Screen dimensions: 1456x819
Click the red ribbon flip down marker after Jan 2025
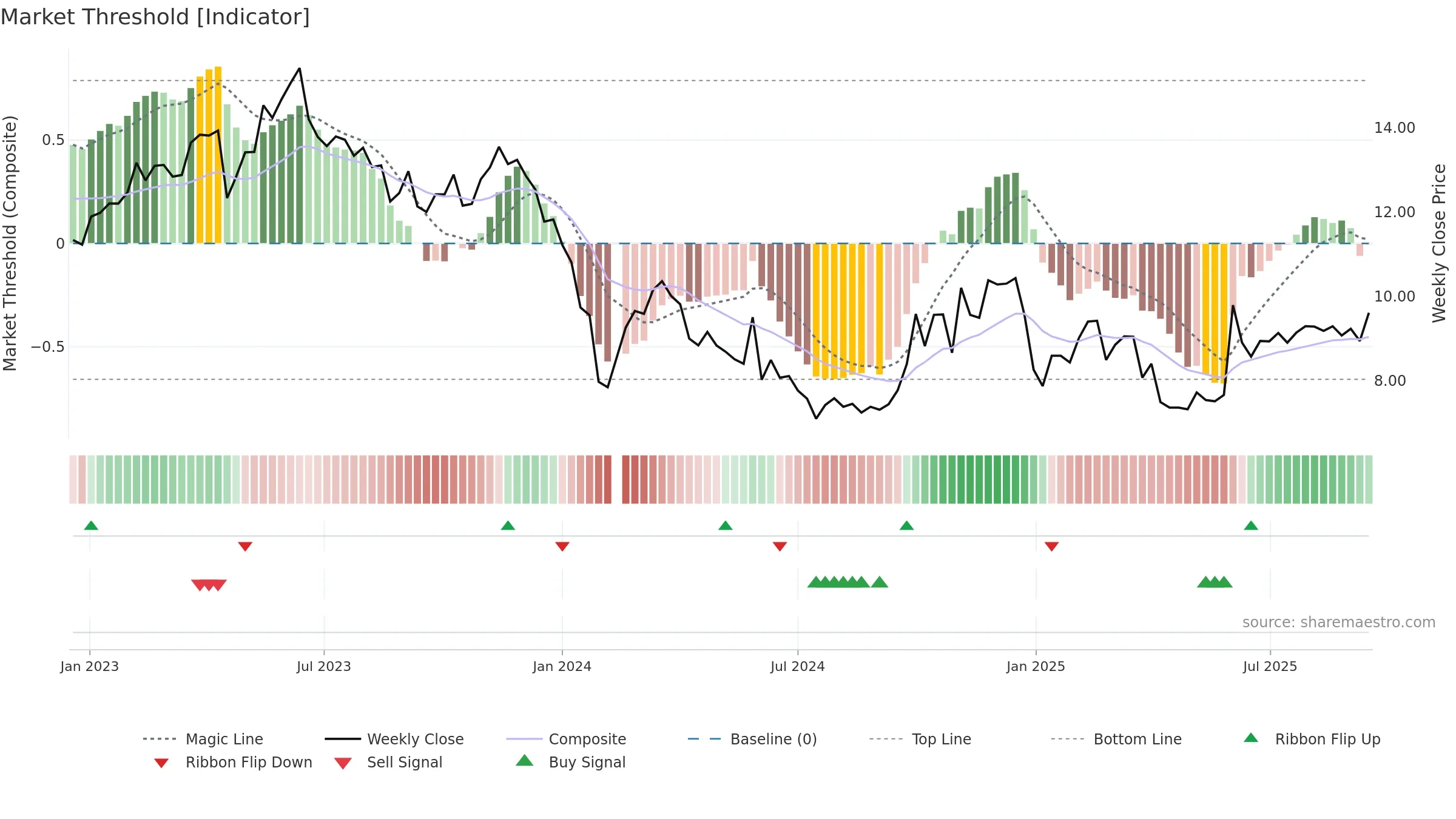pyautogui.click(x=1052, y=547)
